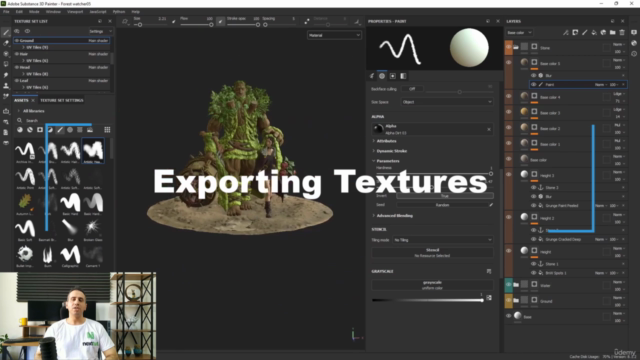
Task: Adjust the brush Size slider
Action: point(150,25)
